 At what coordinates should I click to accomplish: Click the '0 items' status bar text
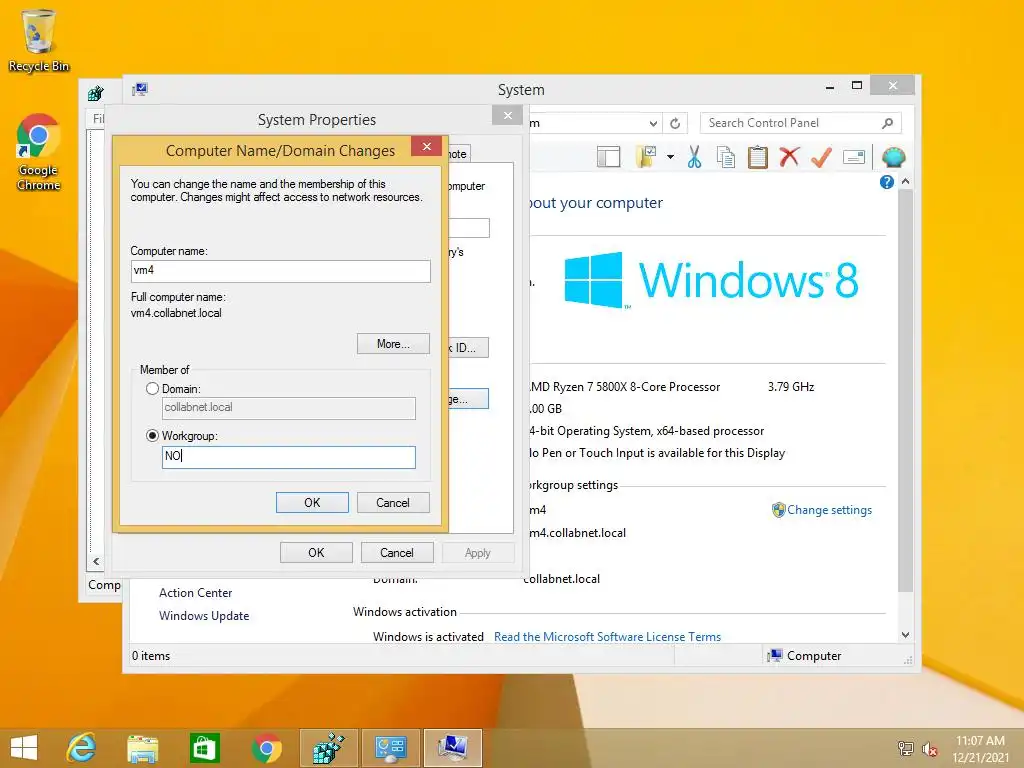click(151, 656)
